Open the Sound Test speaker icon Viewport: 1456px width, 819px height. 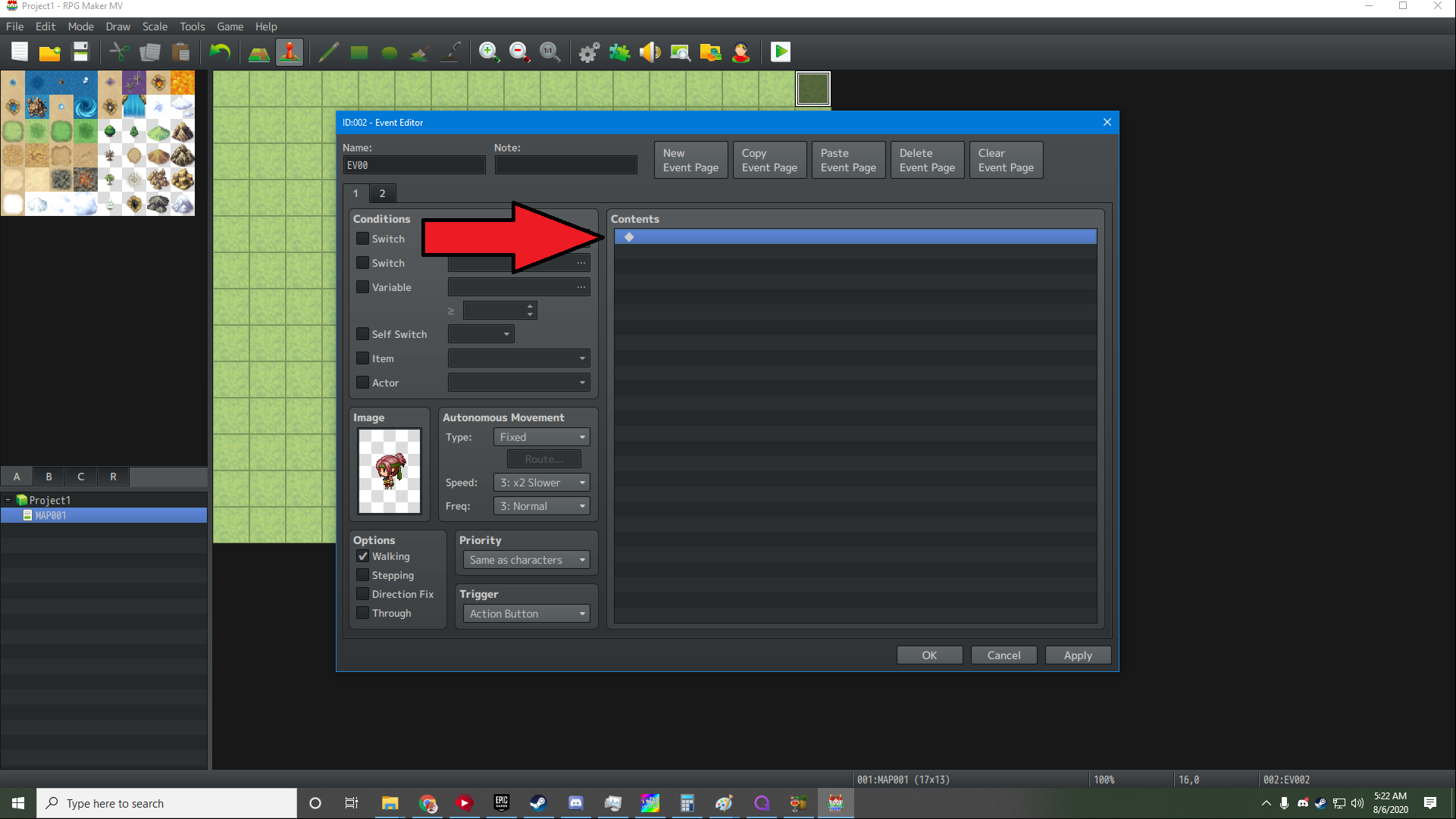pos(650,52)
